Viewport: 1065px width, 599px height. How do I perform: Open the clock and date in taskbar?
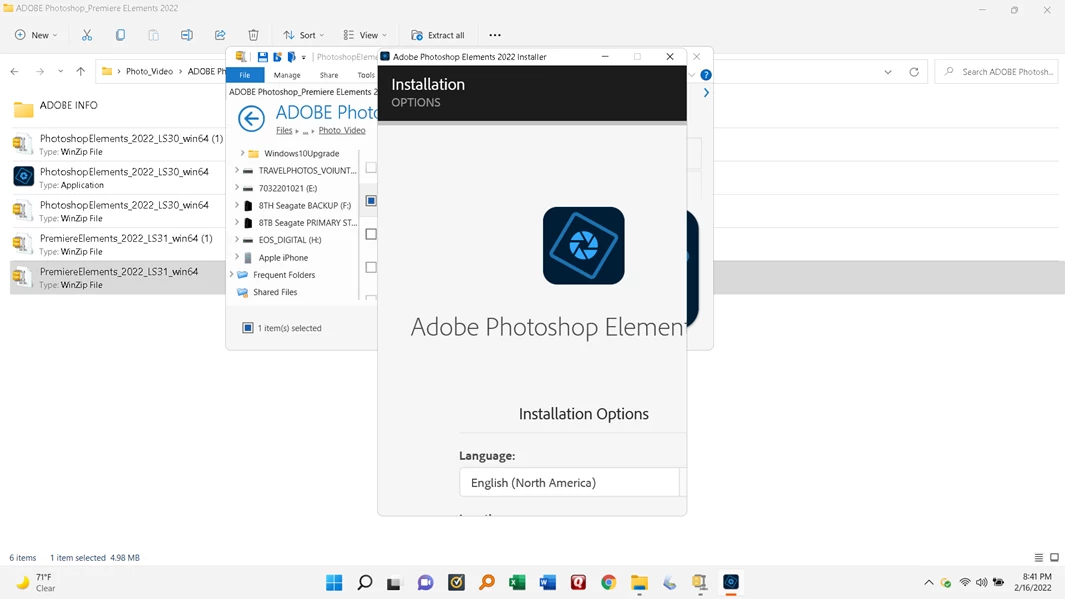point(1033,583)
